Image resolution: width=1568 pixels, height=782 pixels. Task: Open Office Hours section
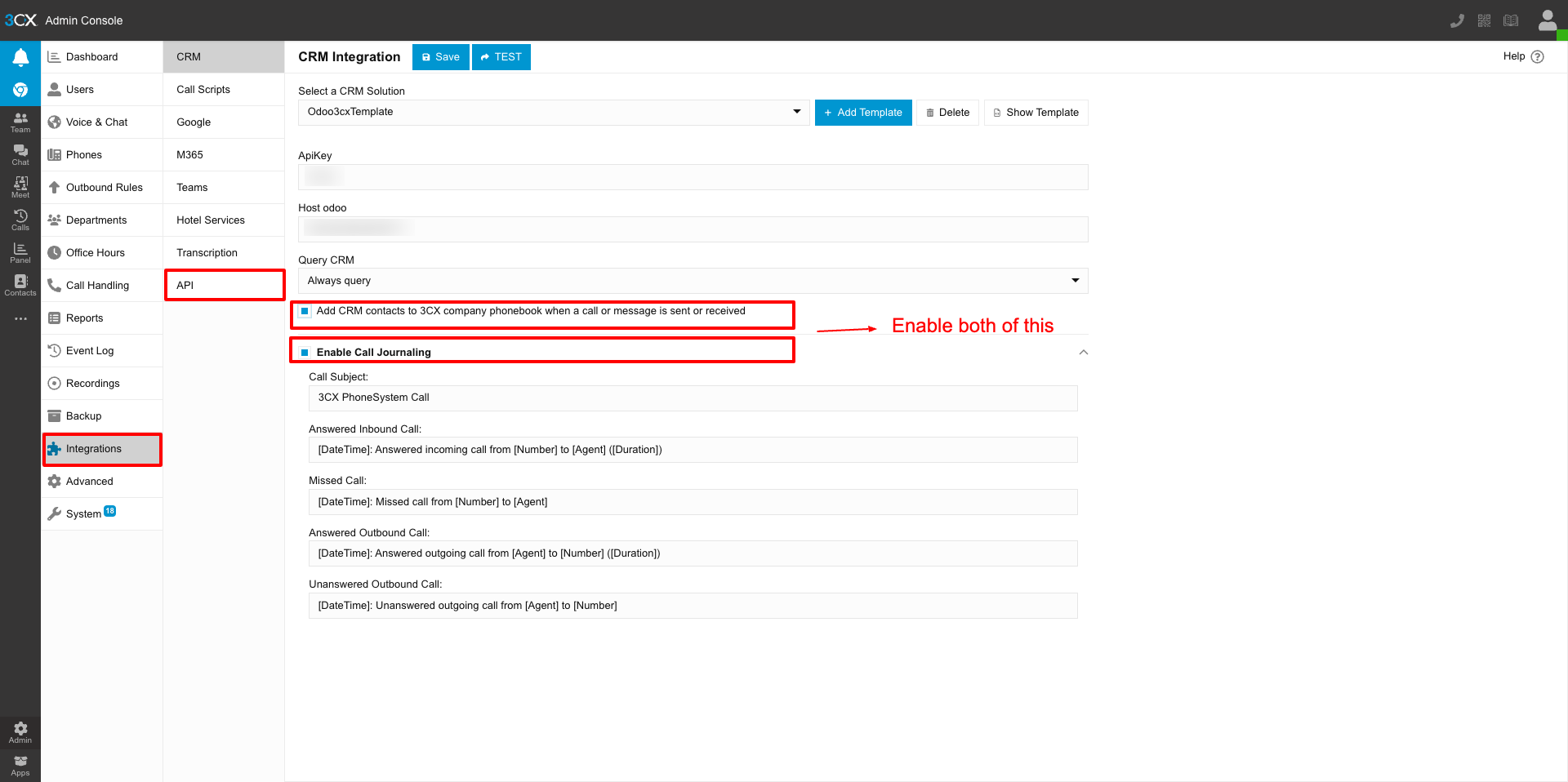click(102, 253)
